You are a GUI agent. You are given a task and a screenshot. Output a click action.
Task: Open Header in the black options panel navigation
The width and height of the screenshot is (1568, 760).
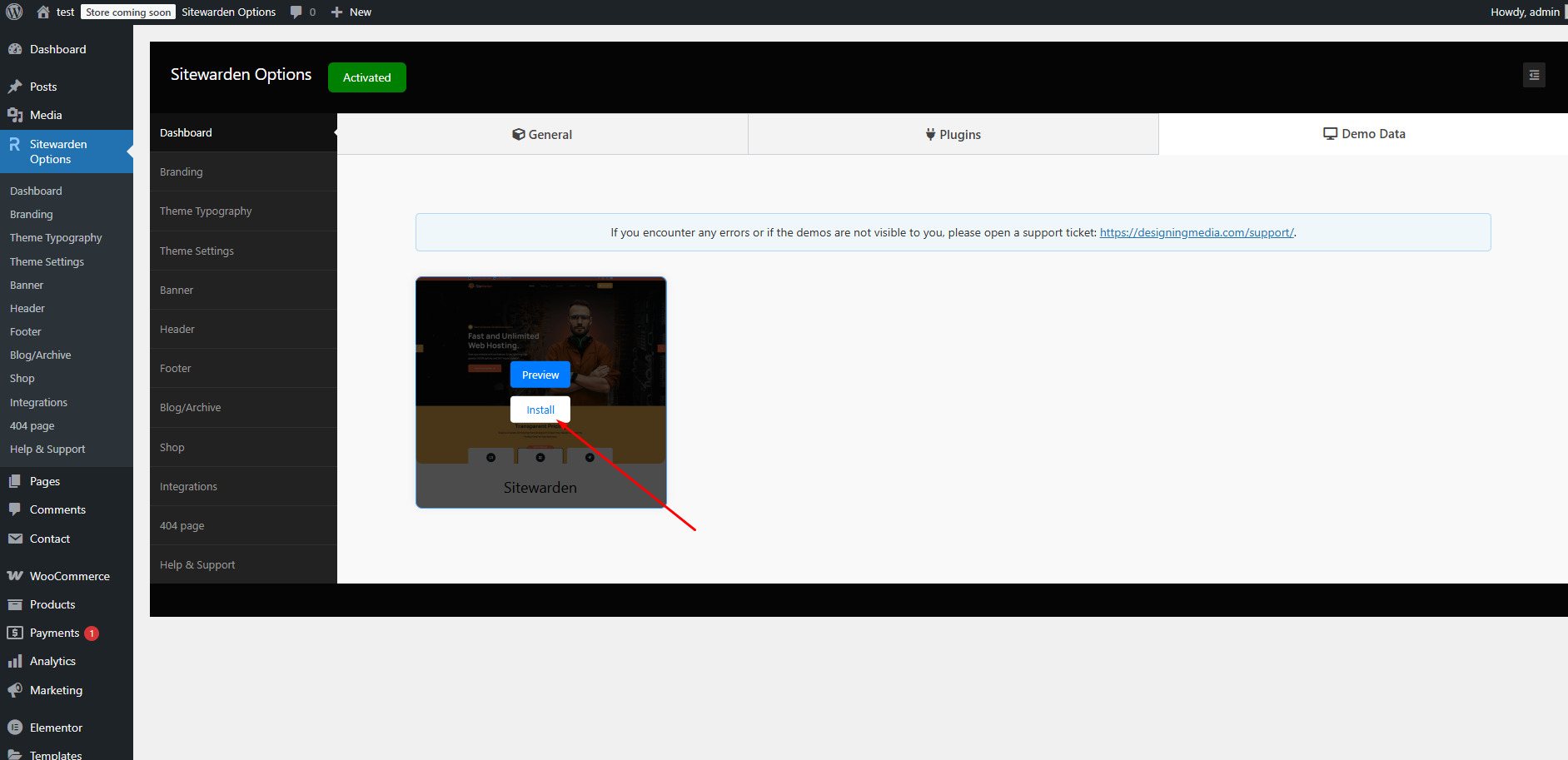point(243,329)
